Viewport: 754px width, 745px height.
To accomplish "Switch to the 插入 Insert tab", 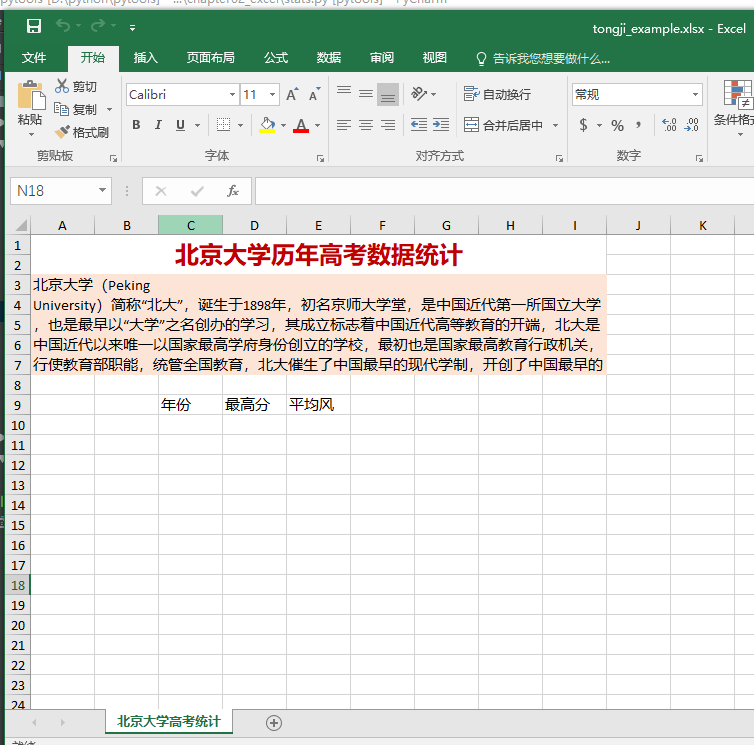I will pyautogui.click(x=145, y=58).
